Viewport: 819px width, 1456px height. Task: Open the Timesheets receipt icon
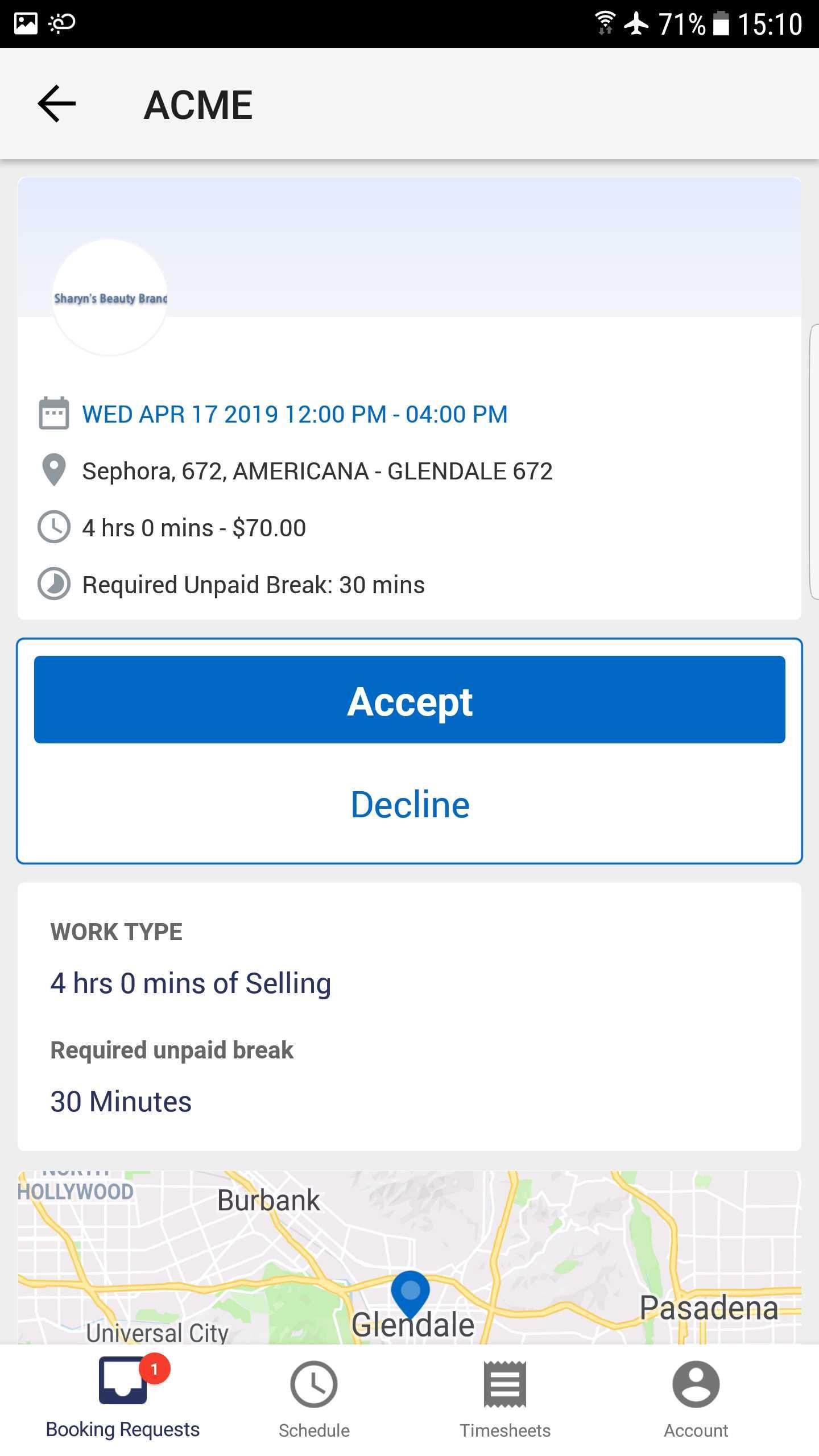(505, 1384)
